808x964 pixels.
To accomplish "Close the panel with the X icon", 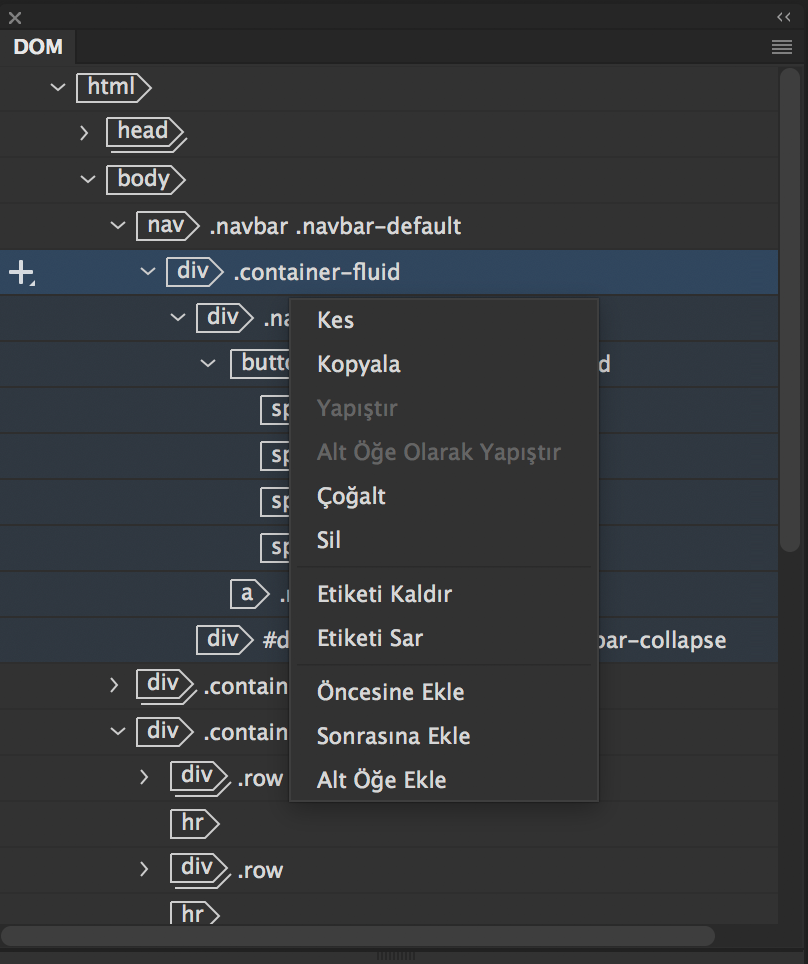I will pyautogui.click(x=12, y=16).
